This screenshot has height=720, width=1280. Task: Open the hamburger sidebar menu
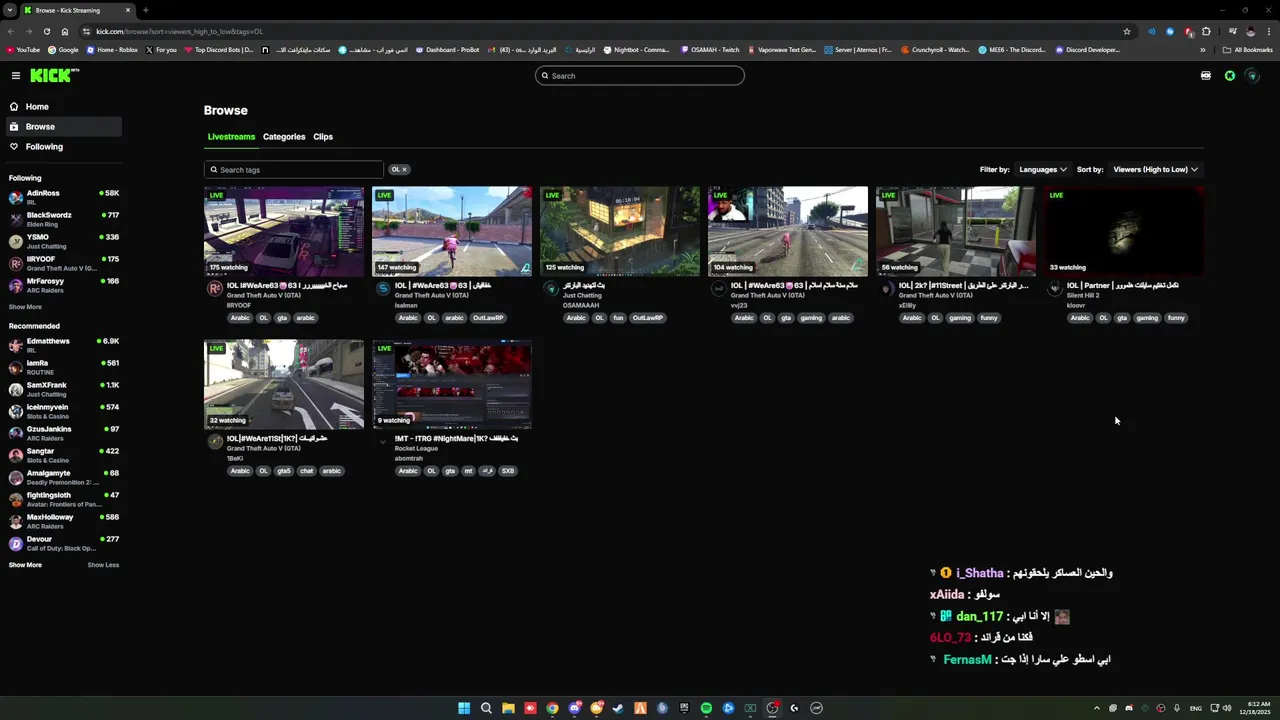coord(16,76)
